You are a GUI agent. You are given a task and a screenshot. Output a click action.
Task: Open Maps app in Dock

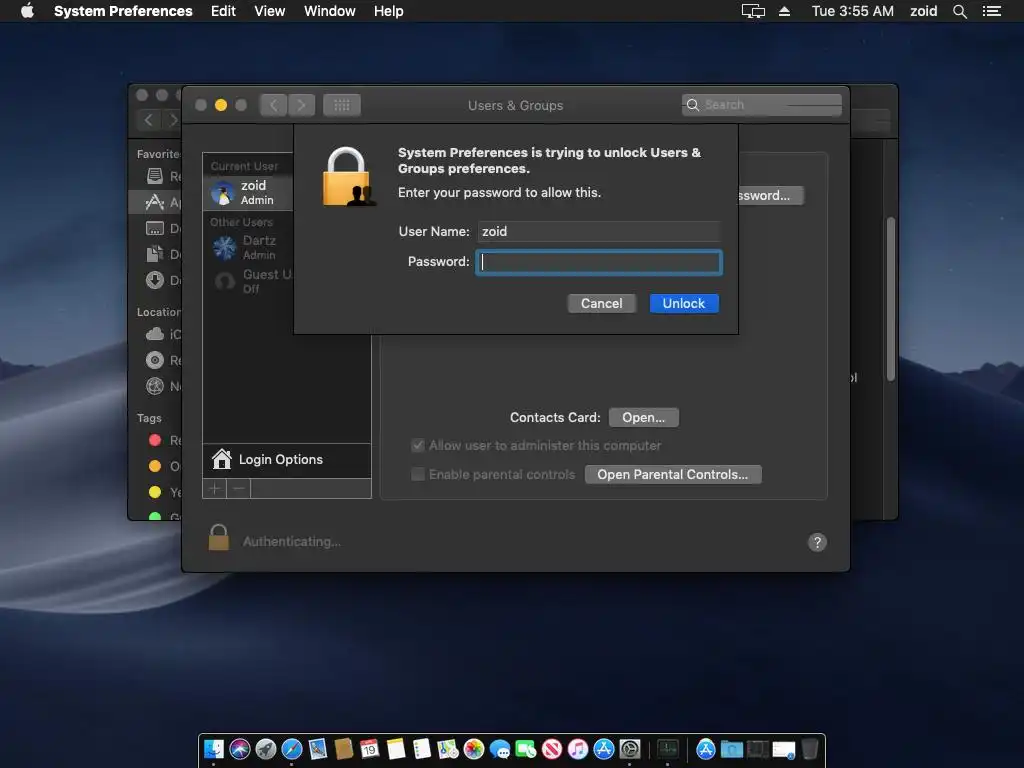pos(448,749)
